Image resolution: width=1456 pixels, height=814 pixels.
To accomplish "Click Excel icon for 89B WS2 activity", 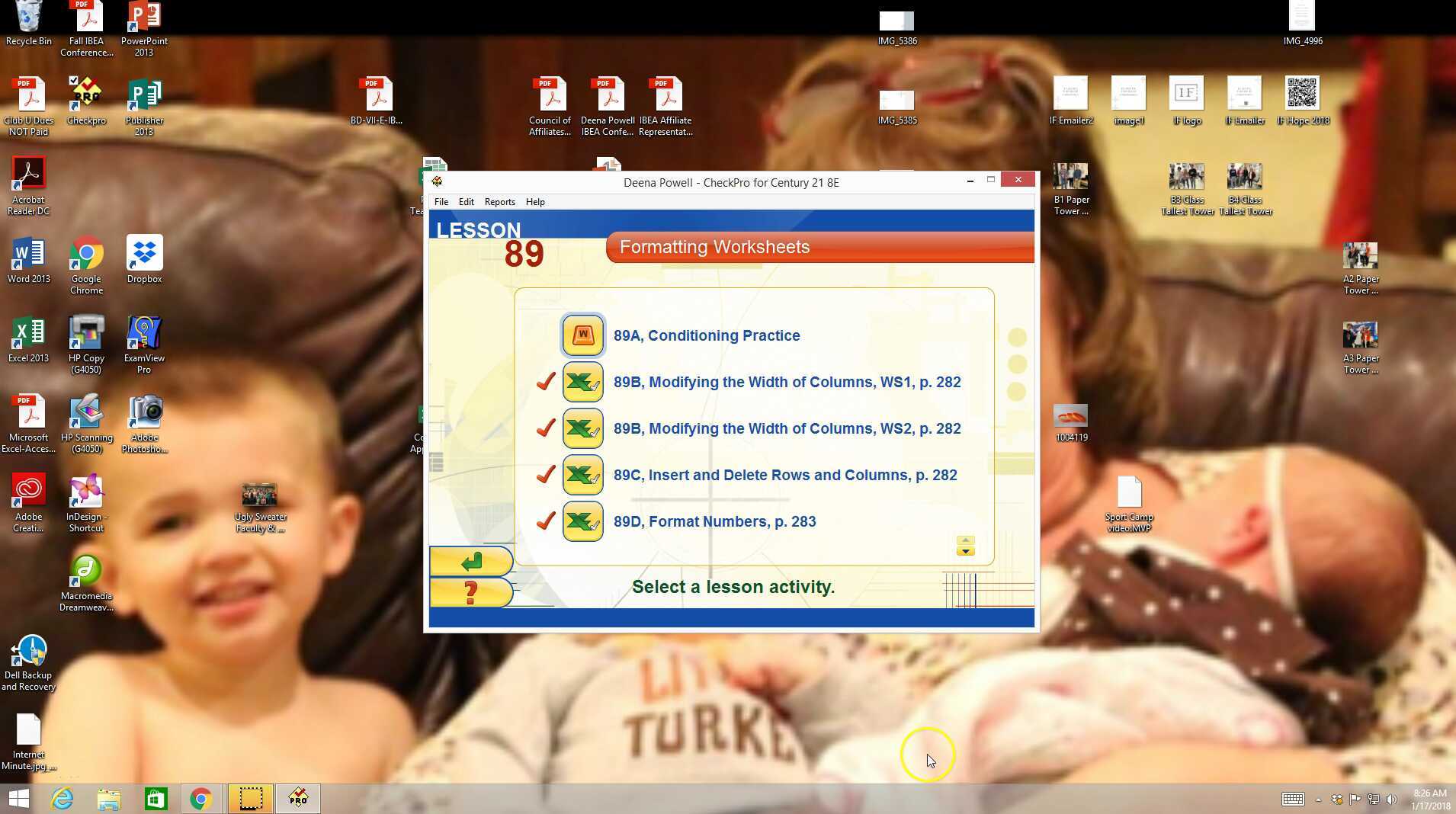I will point(582,428).
